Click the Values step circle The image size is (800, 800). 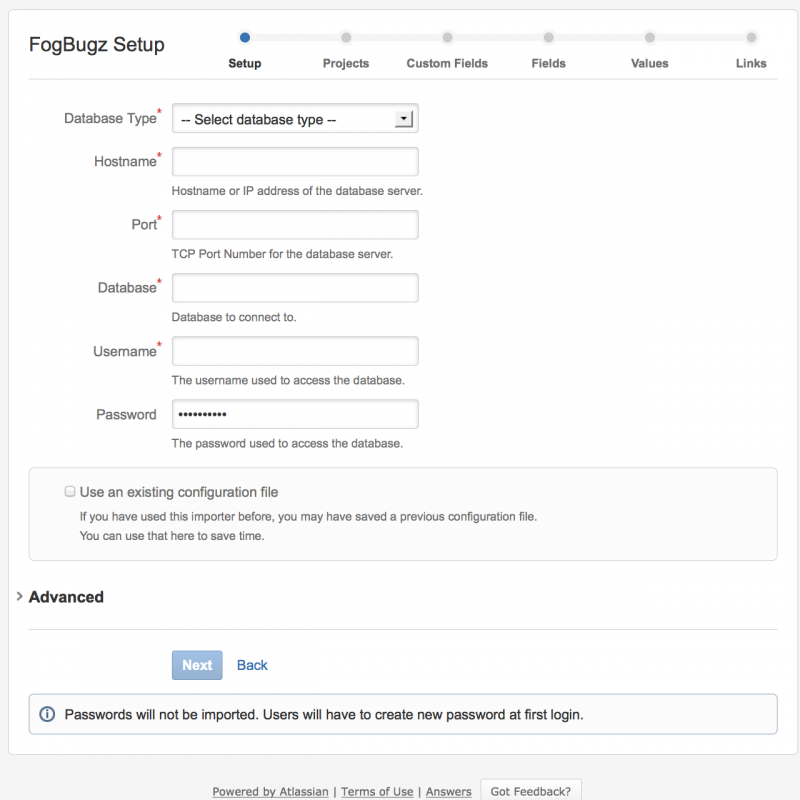pyautogui.click(x=650, y=38)
